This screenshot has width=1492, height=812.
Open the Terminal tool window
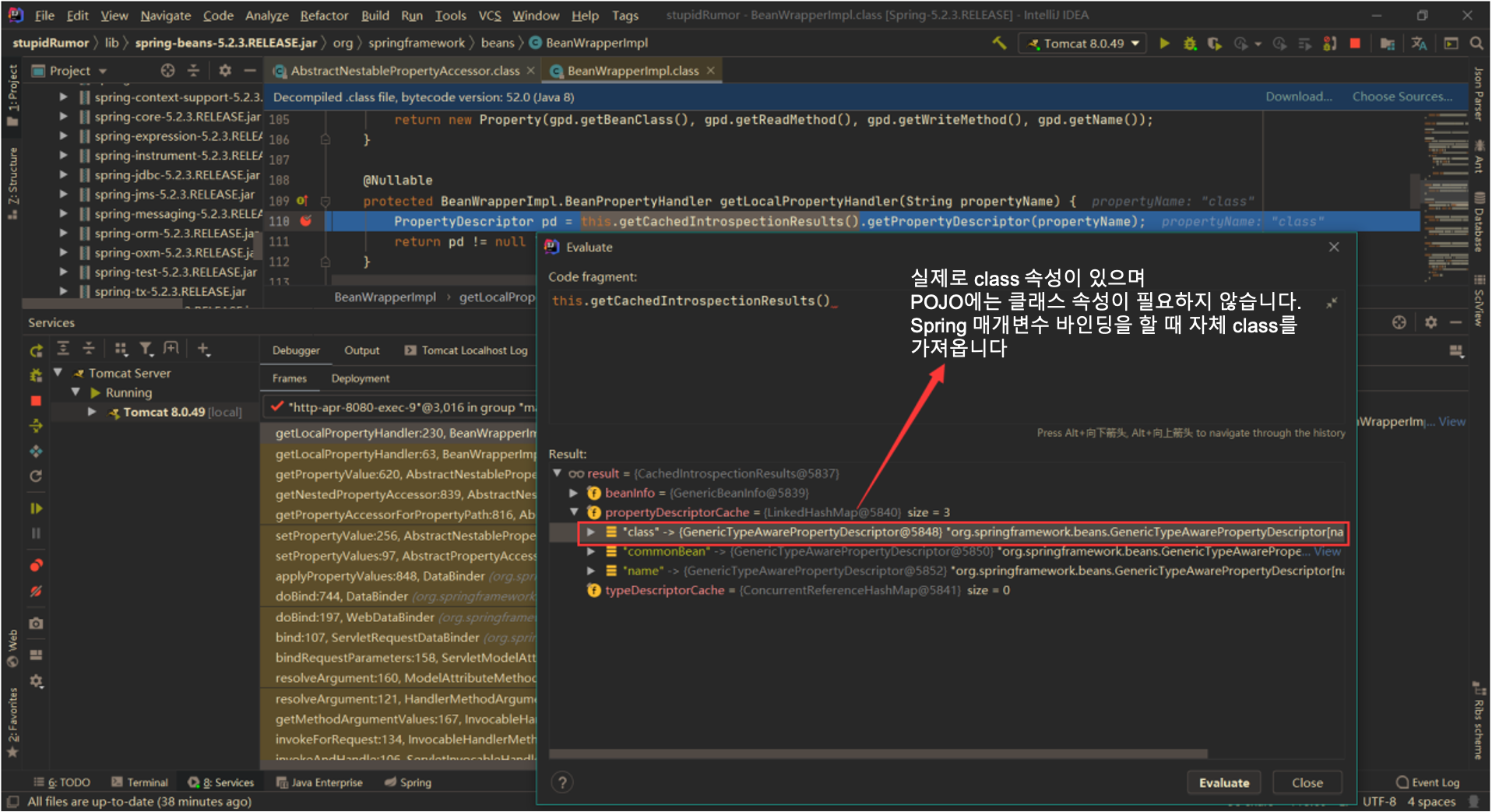click(140, 782)
